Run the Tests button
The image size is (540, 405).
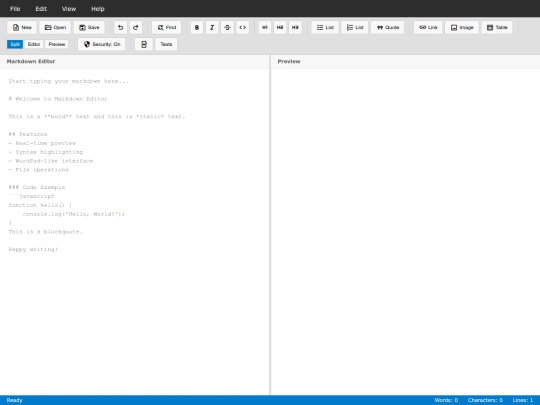[x=166, y=44]
